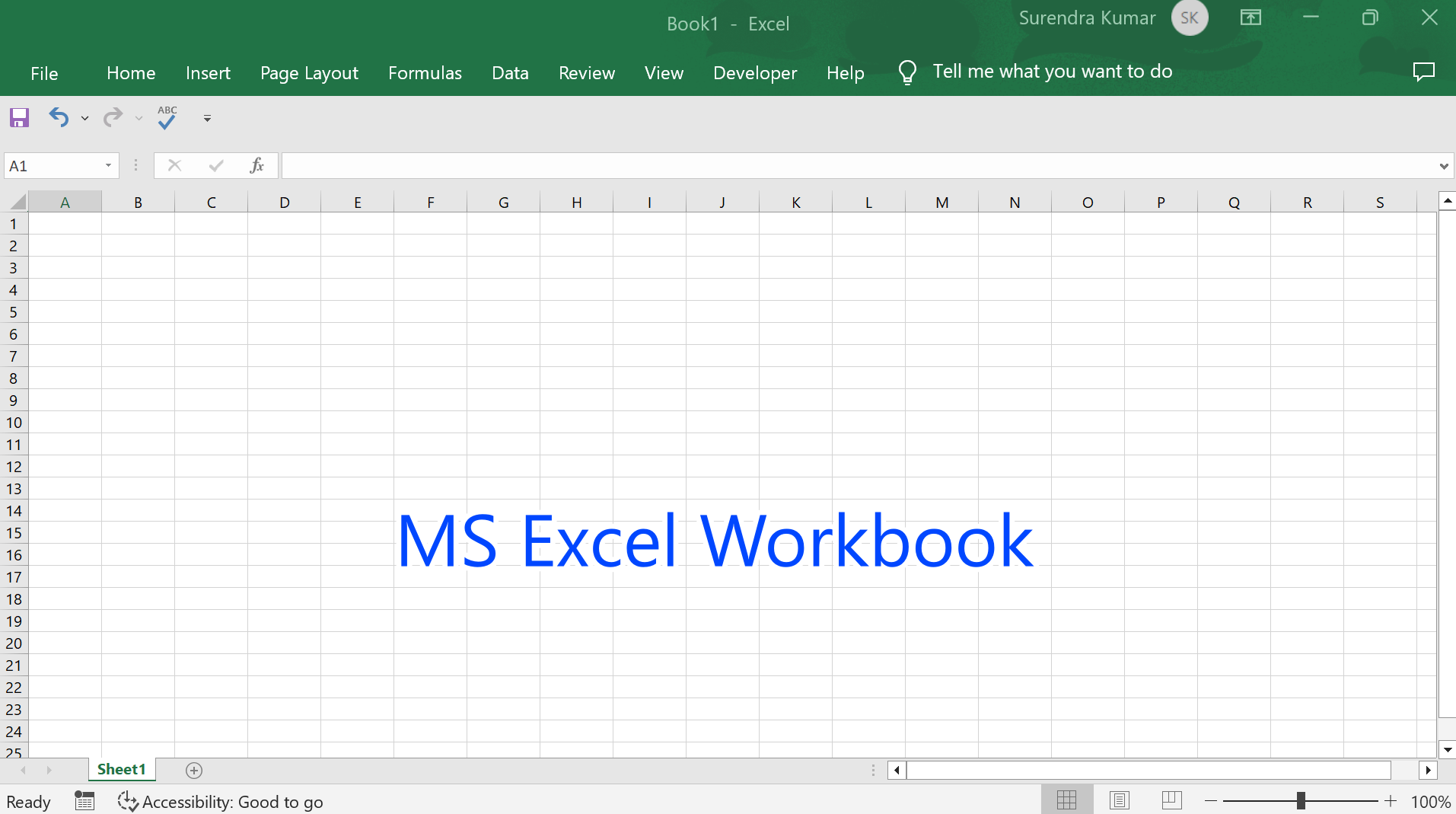
Task: Add a new sheet with plus icon
Action: coord(194,771)
